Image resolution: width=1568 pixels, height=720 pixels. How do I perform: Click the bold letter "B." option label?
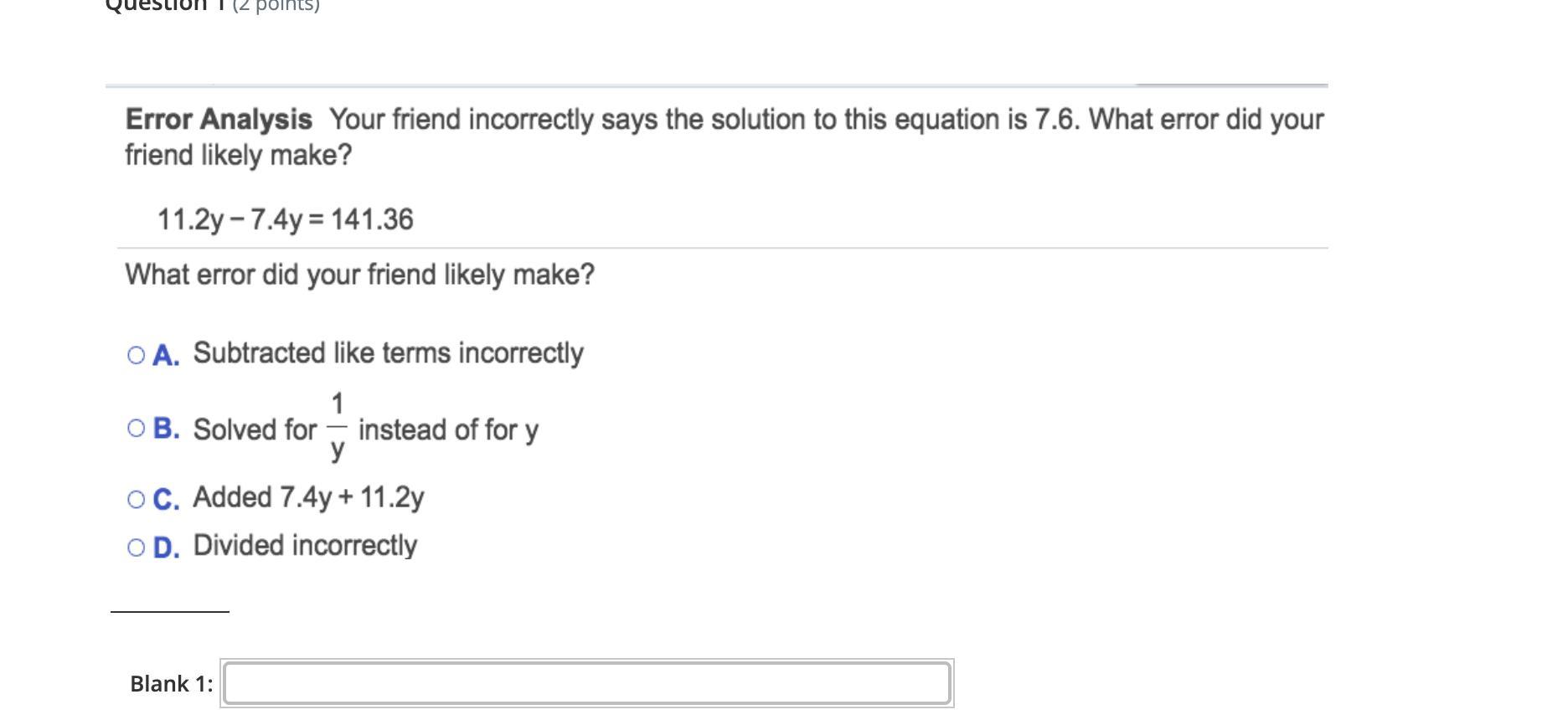click(166, 429)
